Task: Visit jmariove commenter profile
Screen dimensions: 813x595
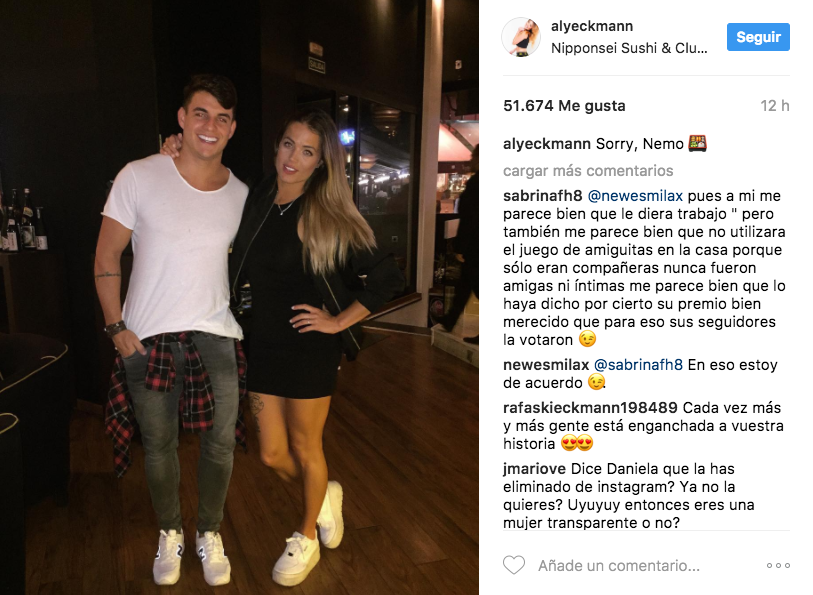Action: 534,469
